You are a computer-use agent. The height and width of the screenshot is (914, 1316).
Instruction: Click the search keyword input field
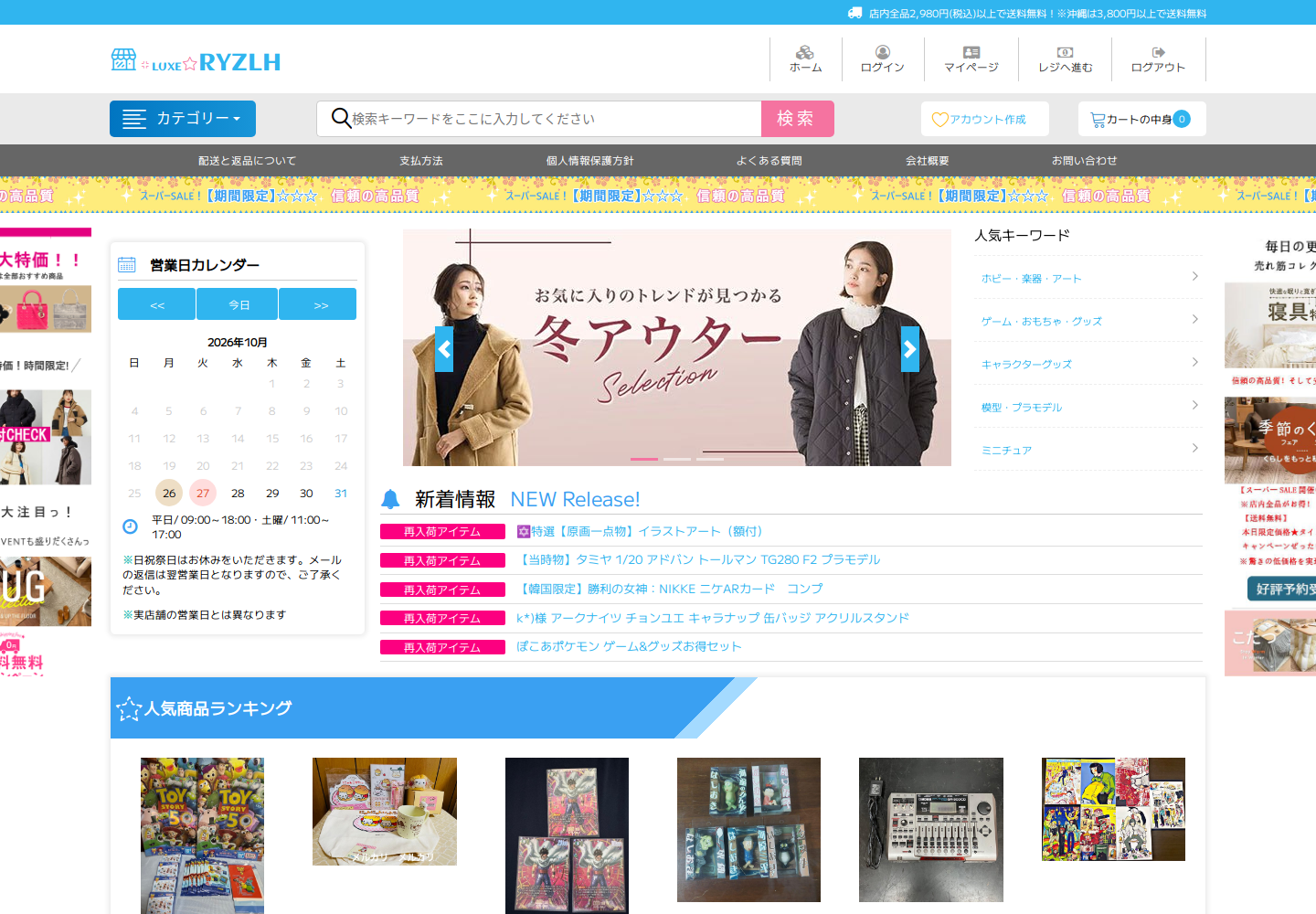pyautogui.click(x=556, y=119)
